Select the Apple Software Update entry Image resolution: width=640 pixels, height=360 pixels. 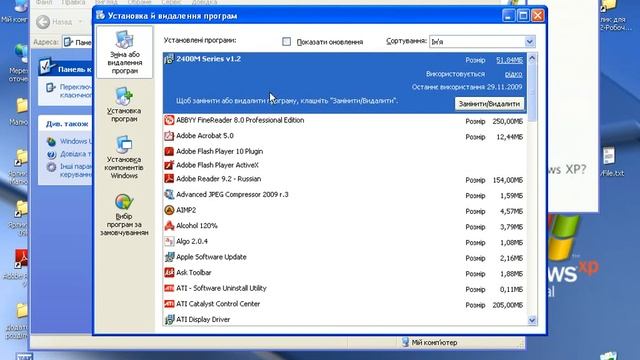(x=345, y=258)
